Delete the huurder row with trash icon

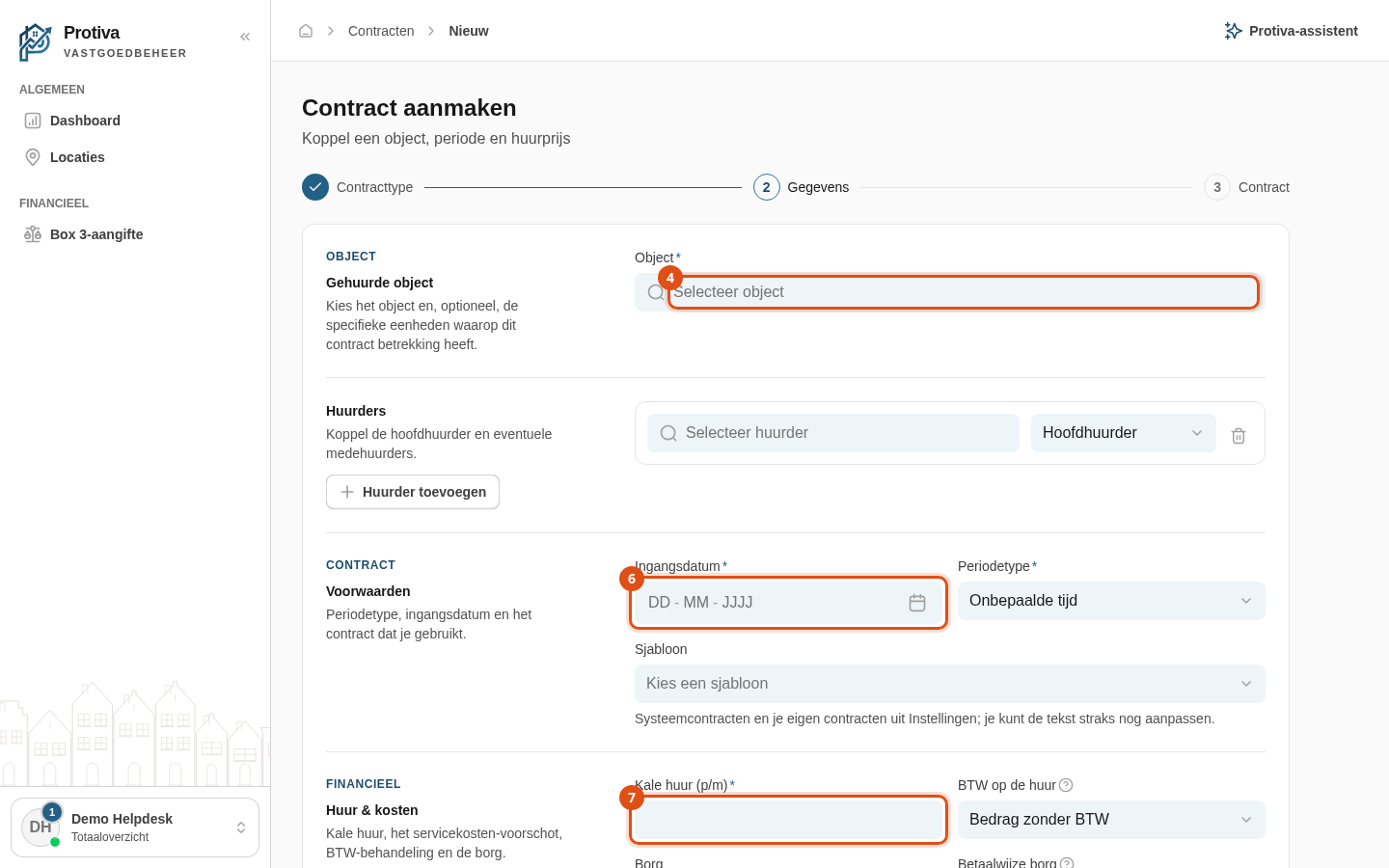pyautogui.click(x=1239, y=436)
